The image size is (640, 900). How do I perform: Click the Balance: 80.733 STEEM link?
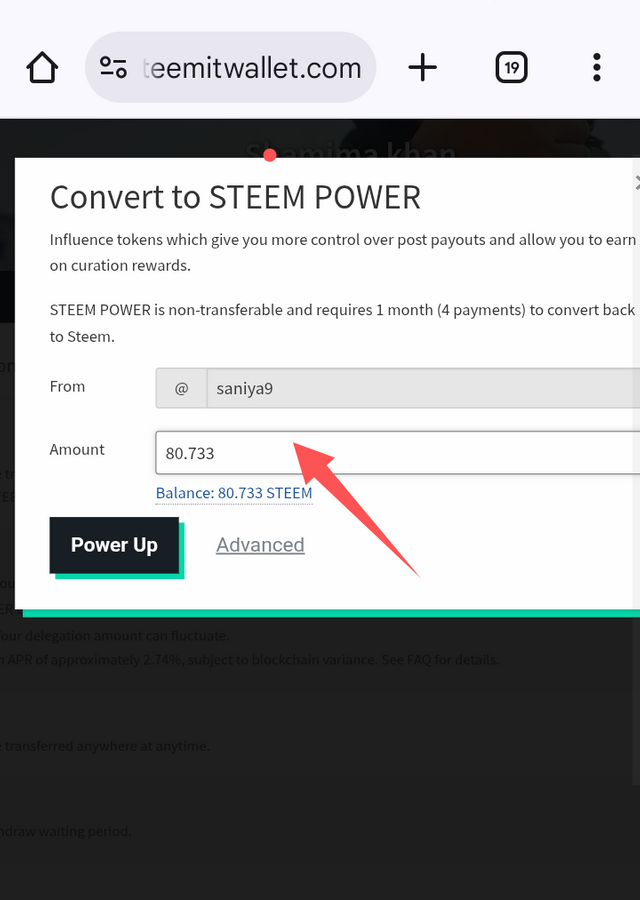pos(234,493)
